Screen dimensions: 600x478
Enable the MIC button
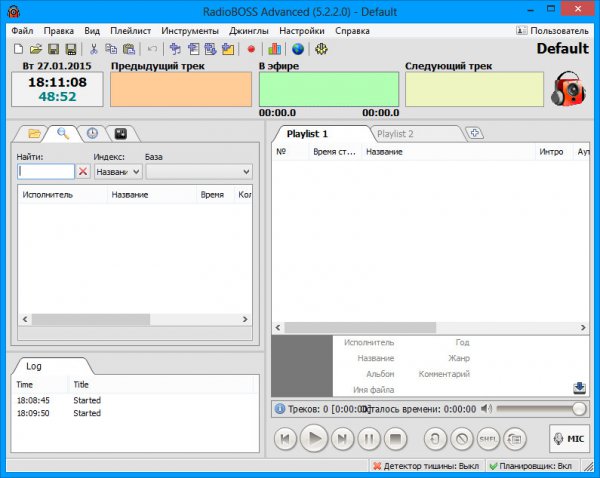tap(569, 439)
